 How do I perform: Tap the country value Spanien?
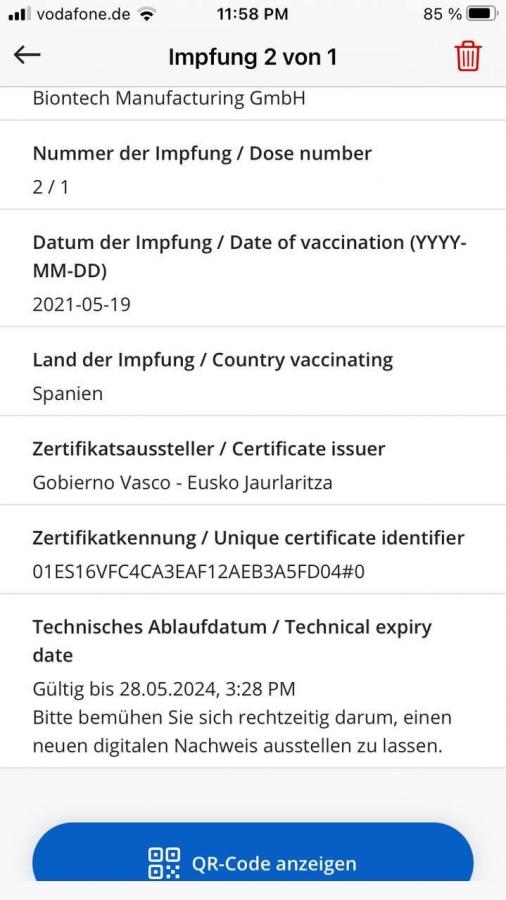coord(68,394)
